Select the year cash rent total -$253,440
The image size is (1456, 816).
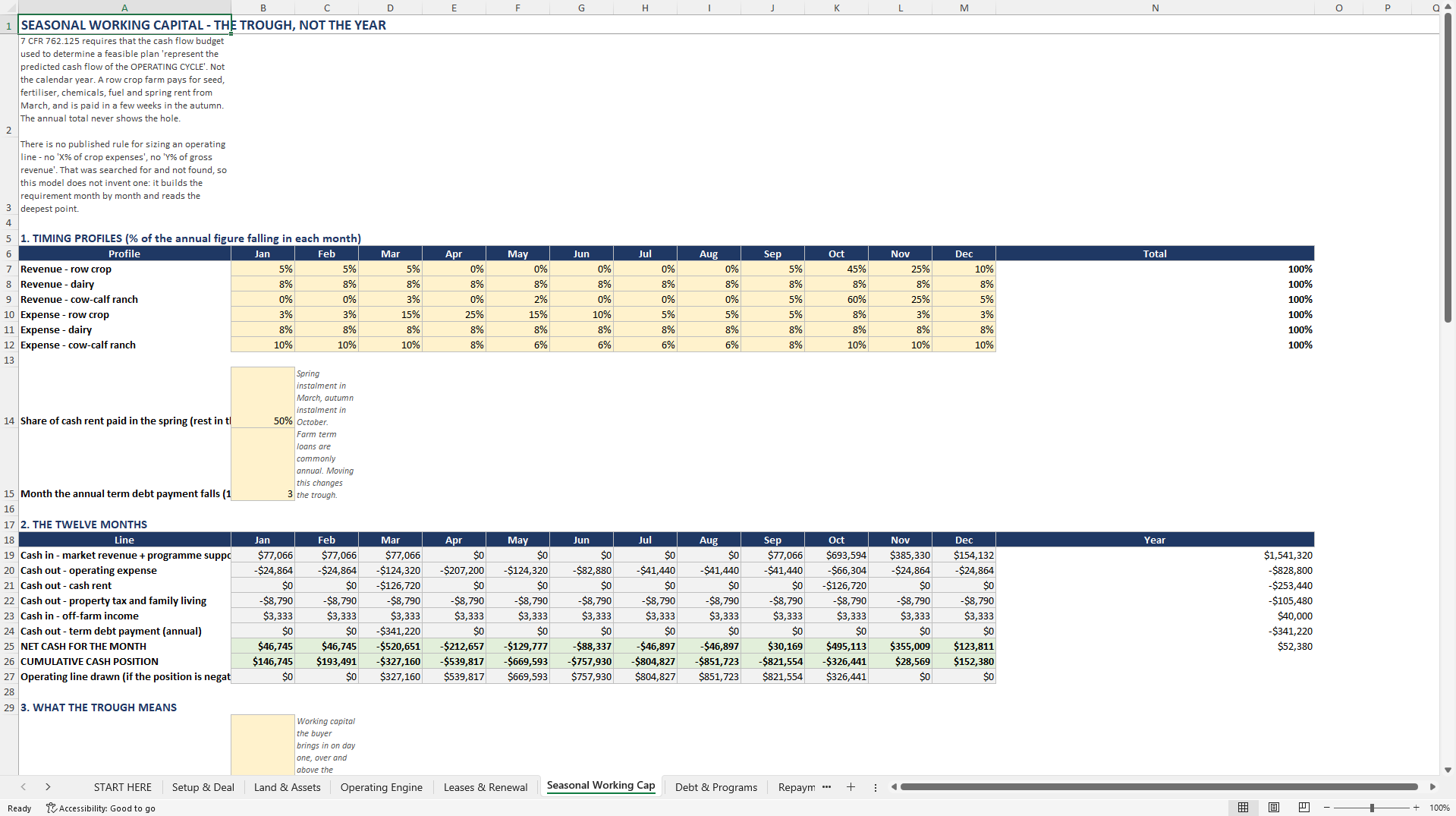[1155, 585]
